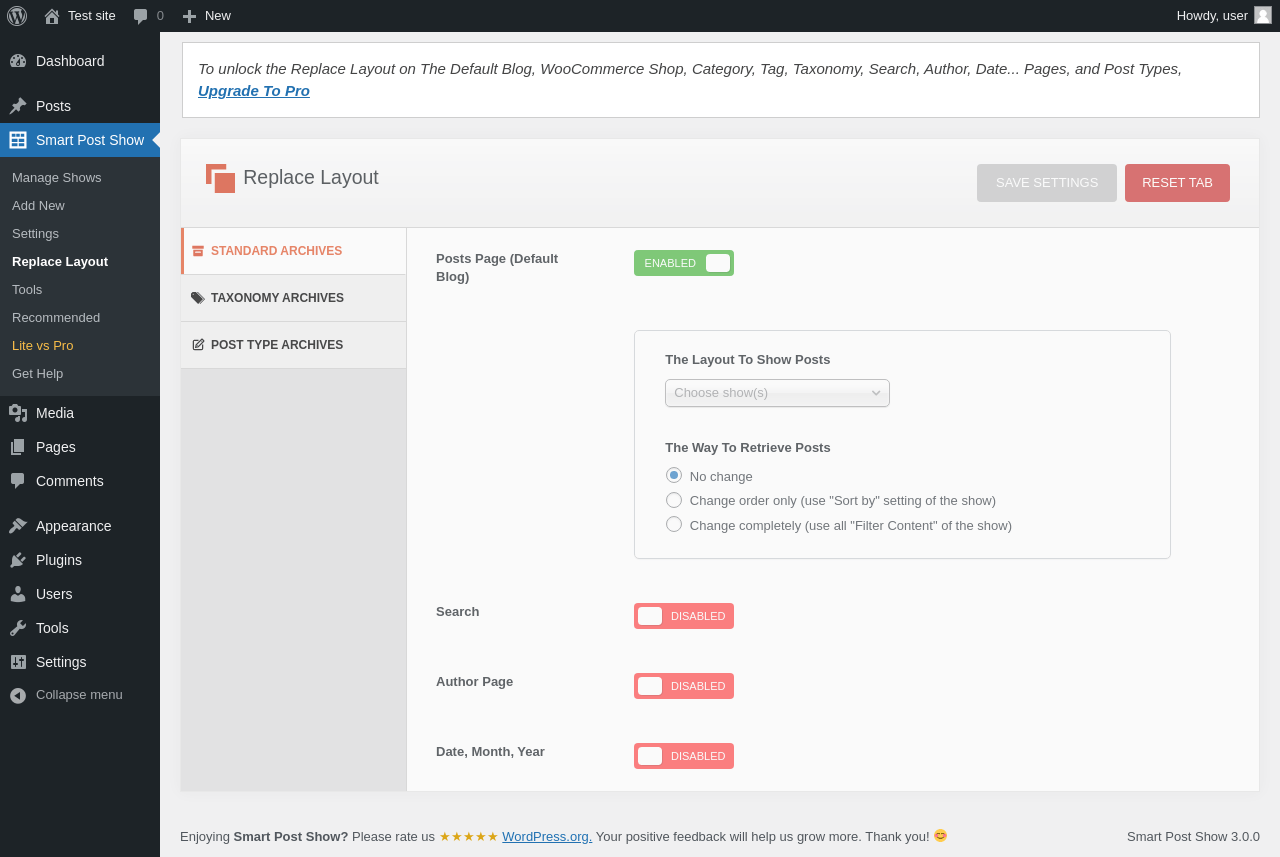Open the Test site home icon
1280x857 pixels.
coord(52,16)
